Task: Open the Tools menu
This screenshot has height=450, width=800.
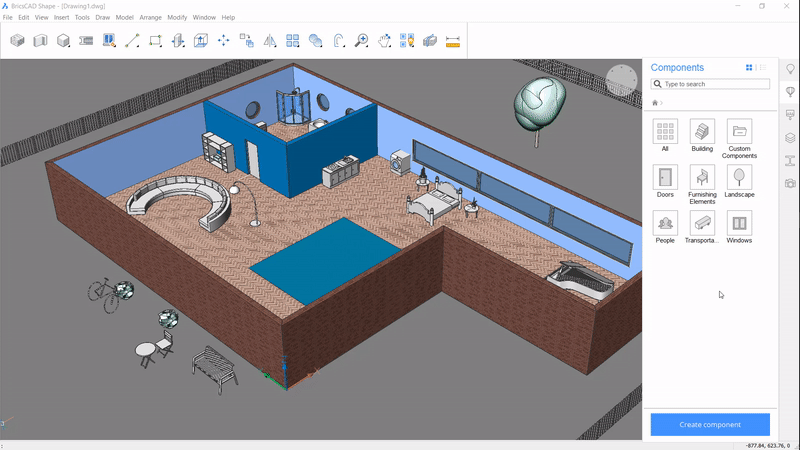Action: coord(82,17)
